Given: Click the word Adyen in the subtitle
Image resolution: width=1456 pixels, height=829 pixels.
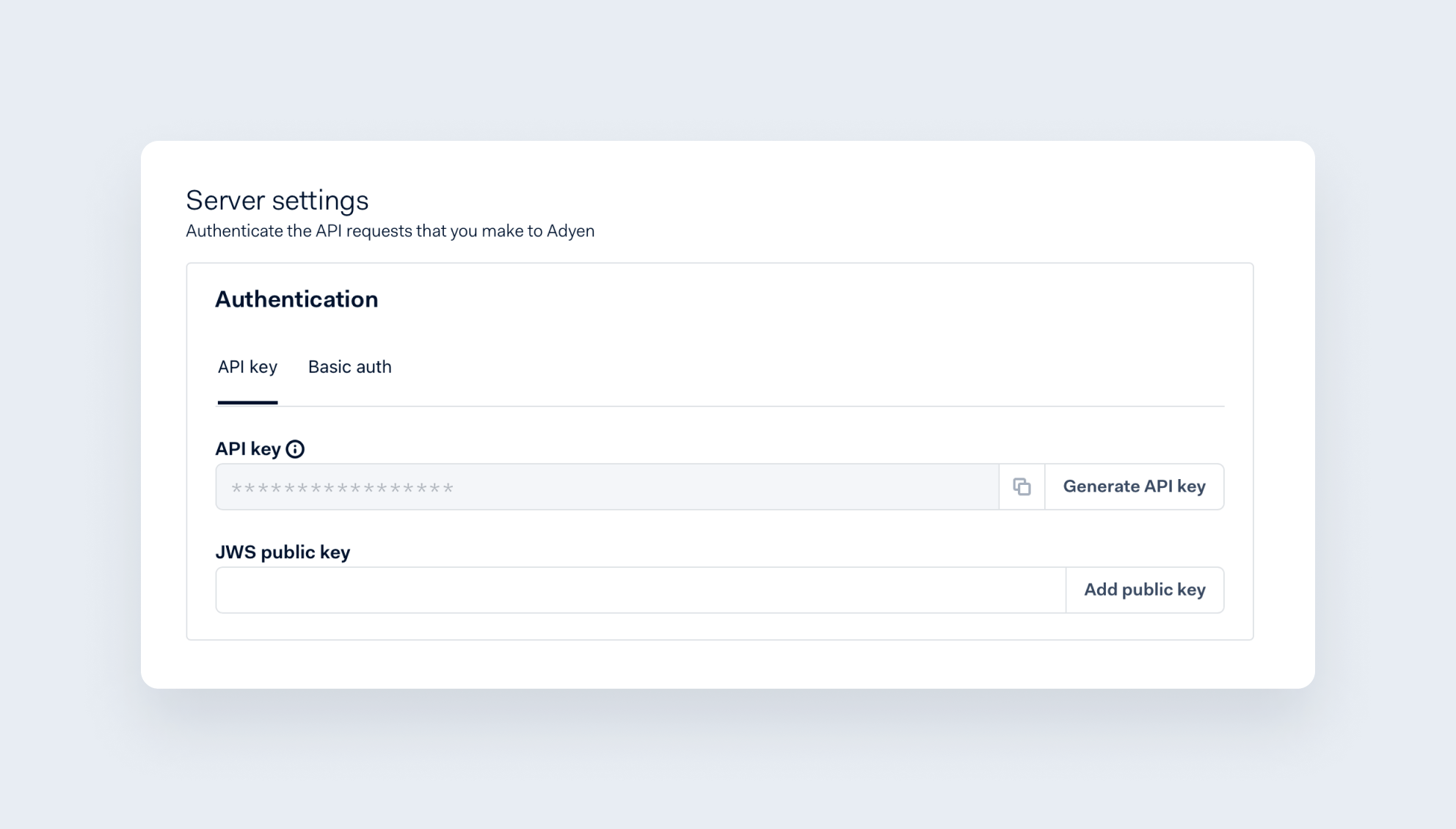Looking at the screenshot, I should click(570, 231).
